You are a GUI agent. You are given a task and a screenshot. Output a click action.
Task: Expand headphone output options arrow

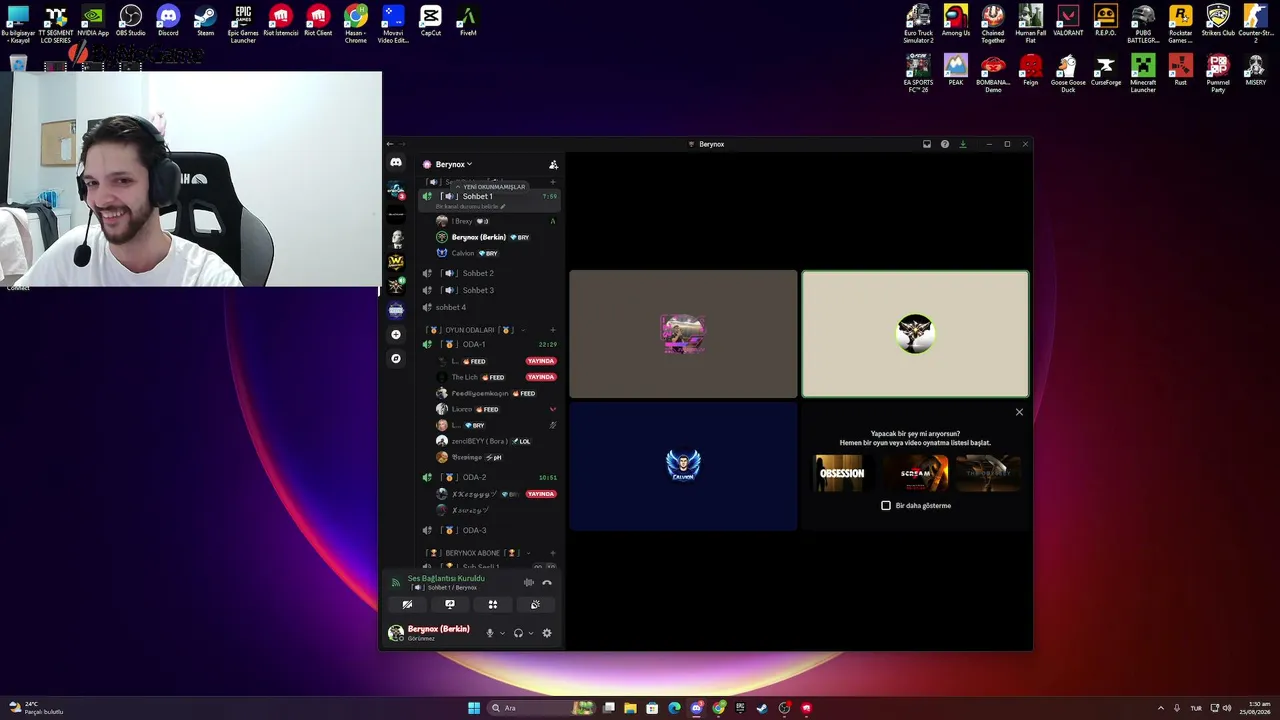(x=530, y=633)
